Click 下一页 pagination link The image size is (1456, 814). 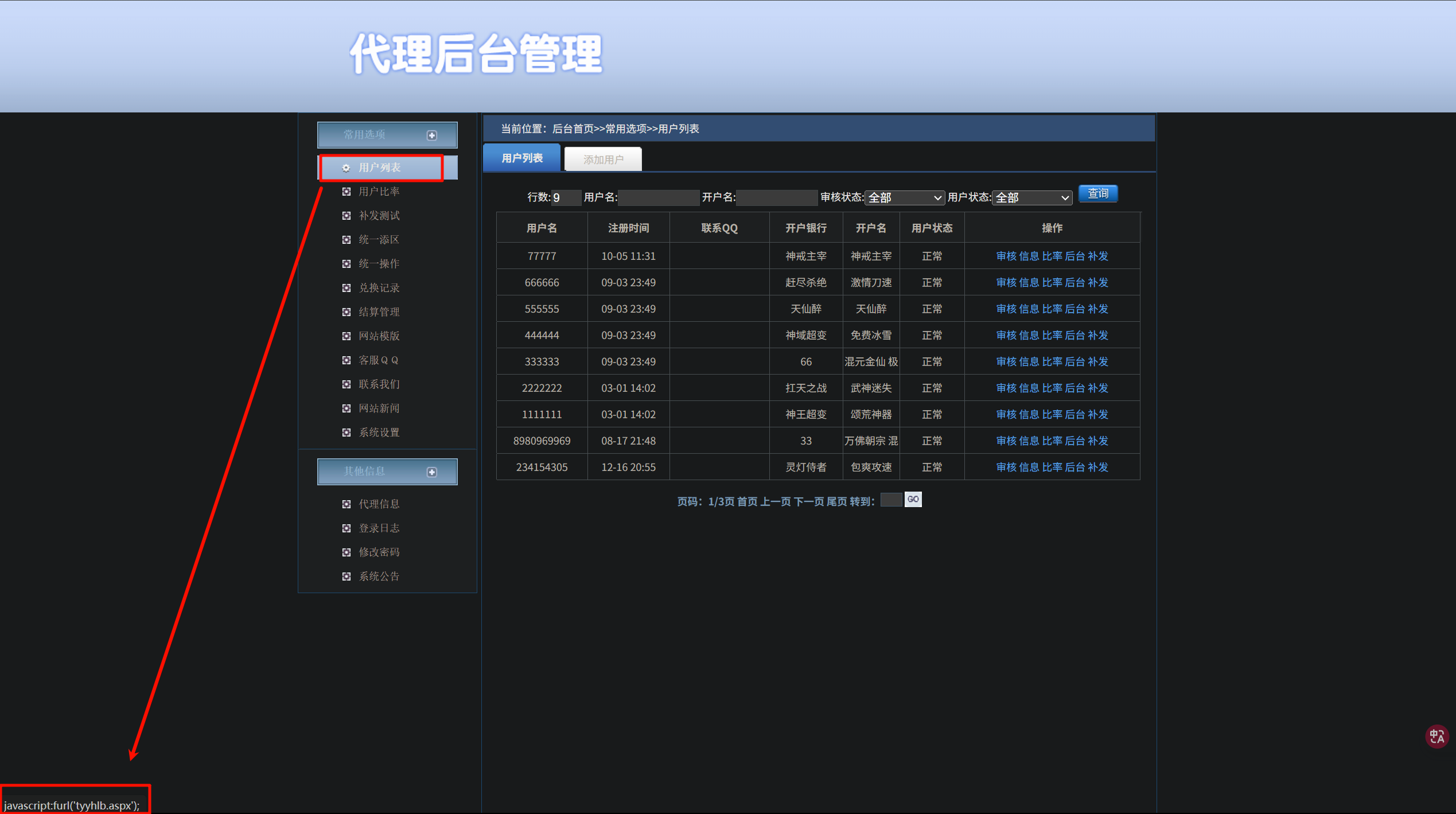coord(808,502)
